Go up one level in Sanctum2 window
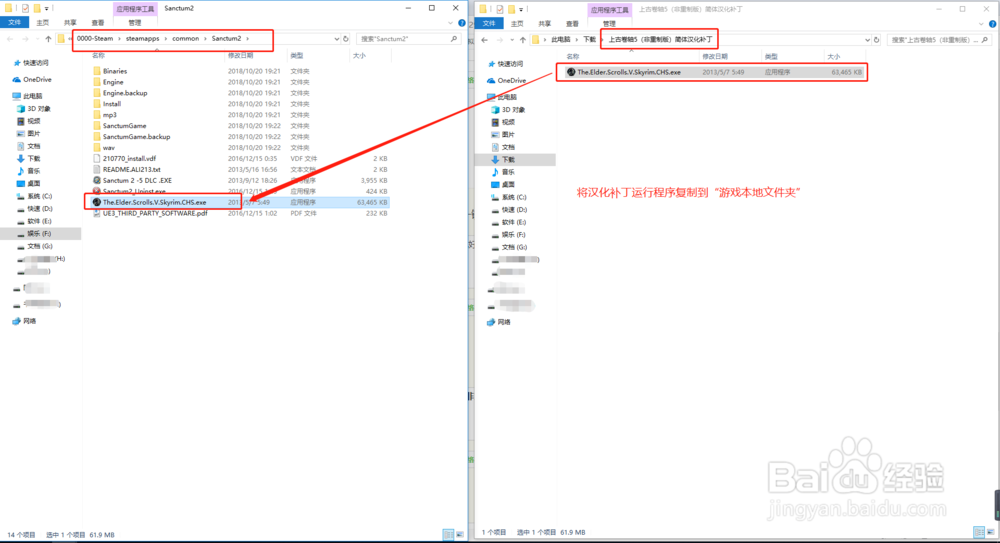Screen dimensions: 1000x543 pyautogui.click(x=48, y=39)
